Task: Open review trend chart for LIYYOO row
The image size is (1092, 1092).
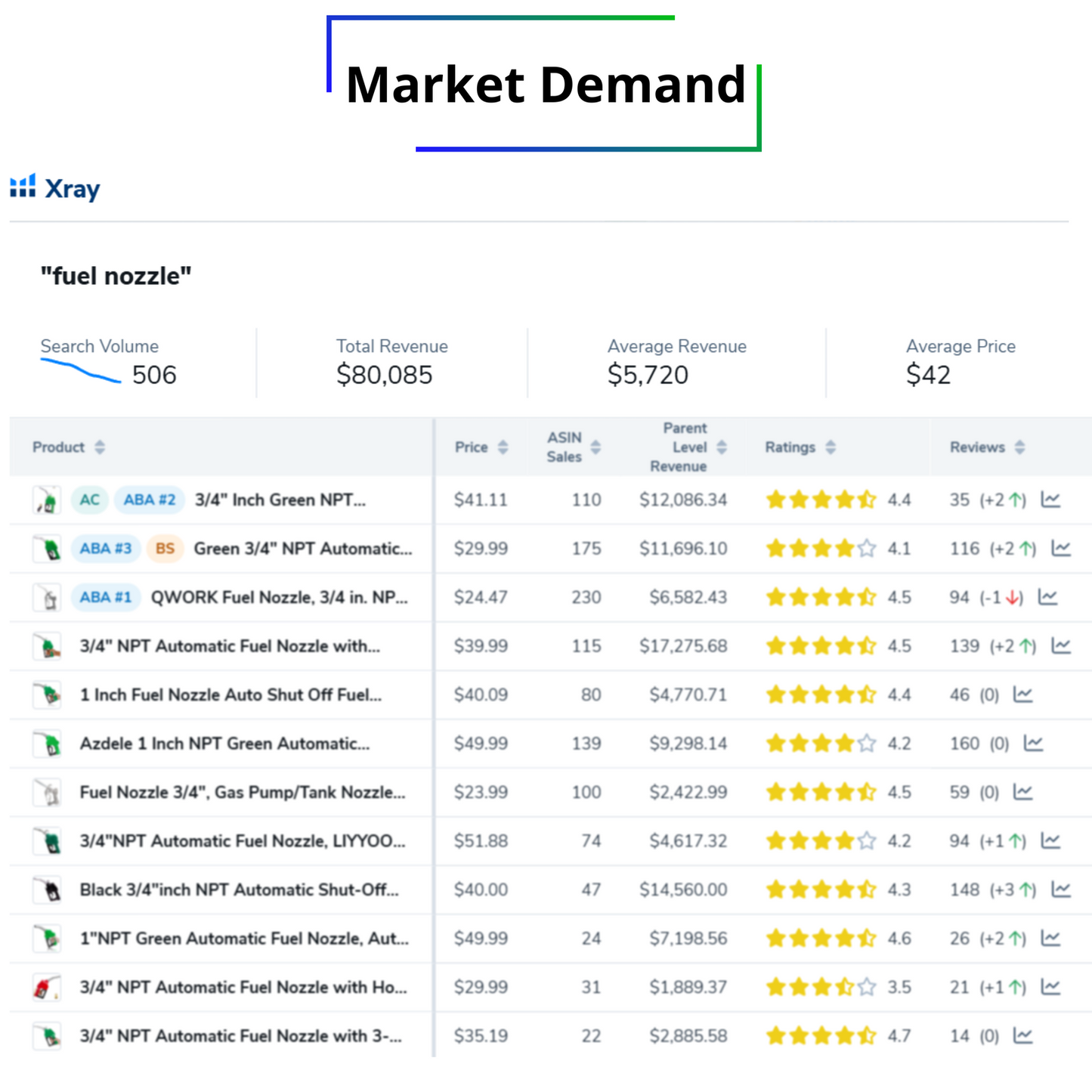Action: 1050,841
